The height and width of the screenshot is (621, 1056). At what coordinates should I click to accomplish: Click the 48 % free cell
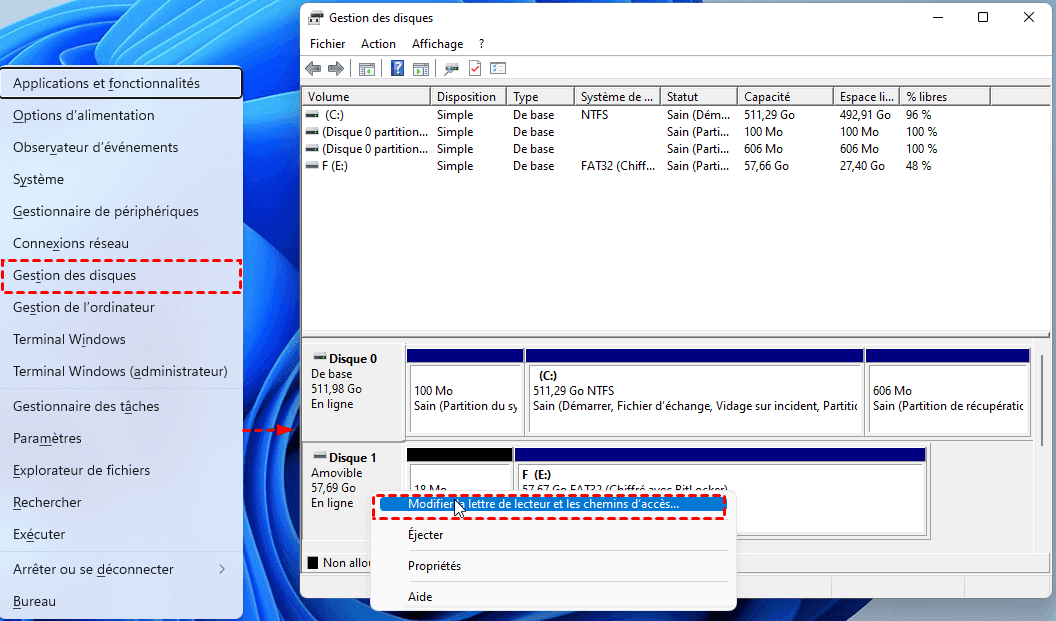(x=919, y=166)
